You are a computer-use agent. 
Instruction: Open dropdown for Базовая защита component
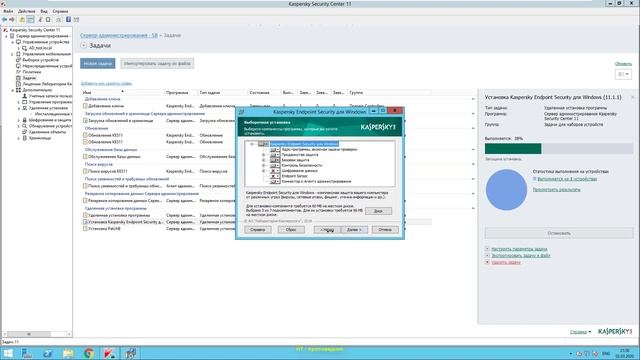point(275,160)
